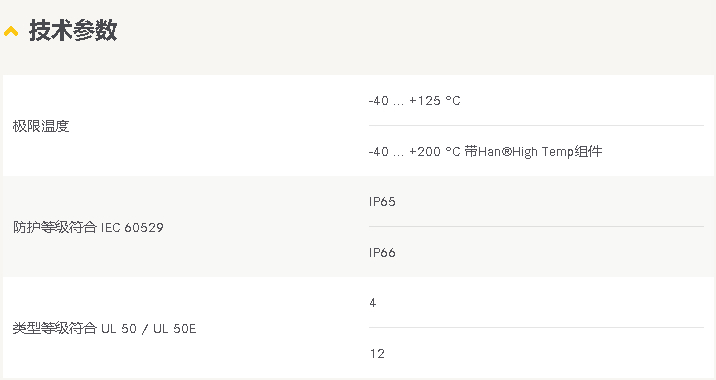Select the 类型等级符合 UL 50 / UL 50E label
This screenshot has width=716, height=380.
tap(104, 328)
